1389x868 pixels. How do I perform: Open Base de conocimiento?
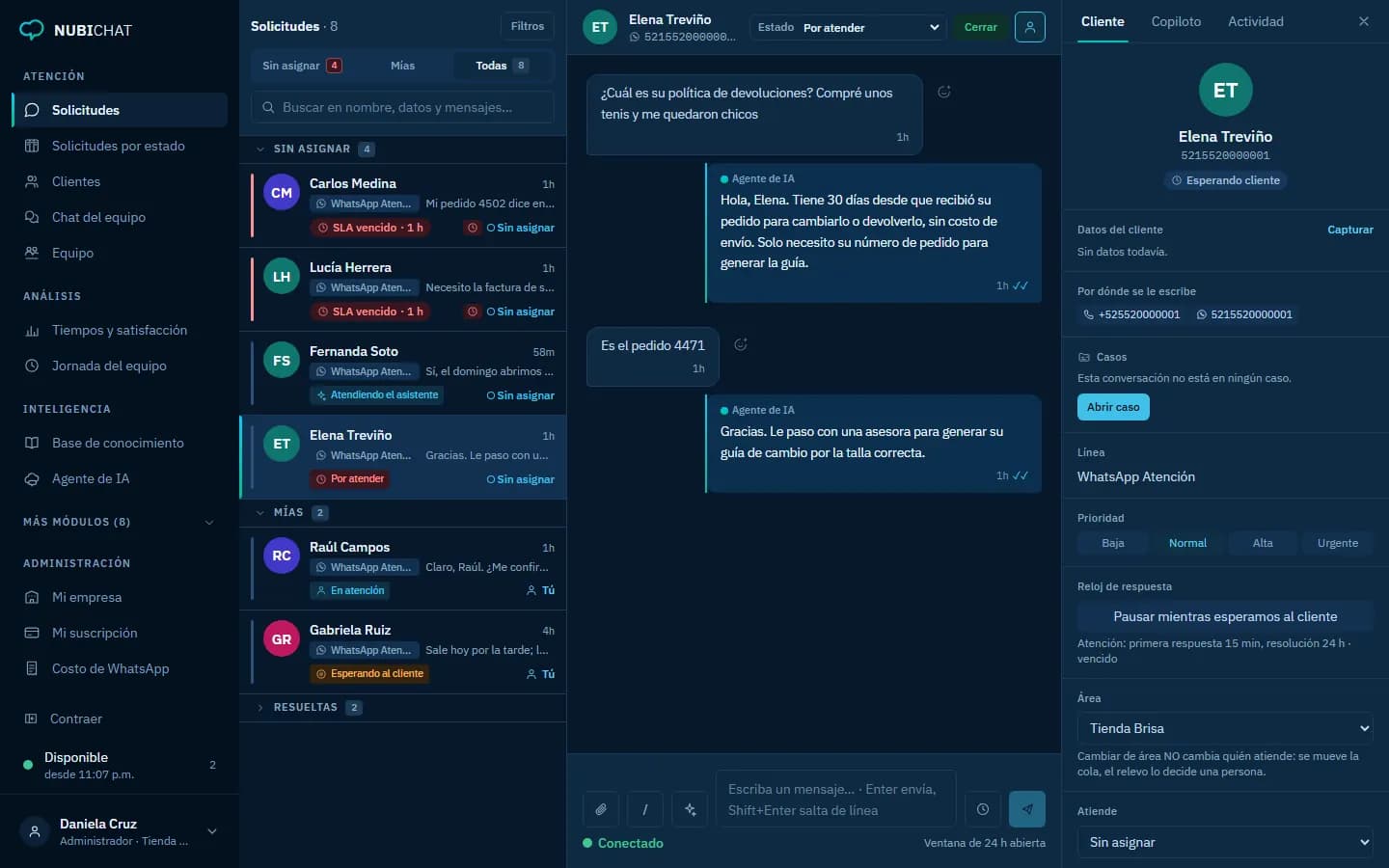click(x=120, y=443)
